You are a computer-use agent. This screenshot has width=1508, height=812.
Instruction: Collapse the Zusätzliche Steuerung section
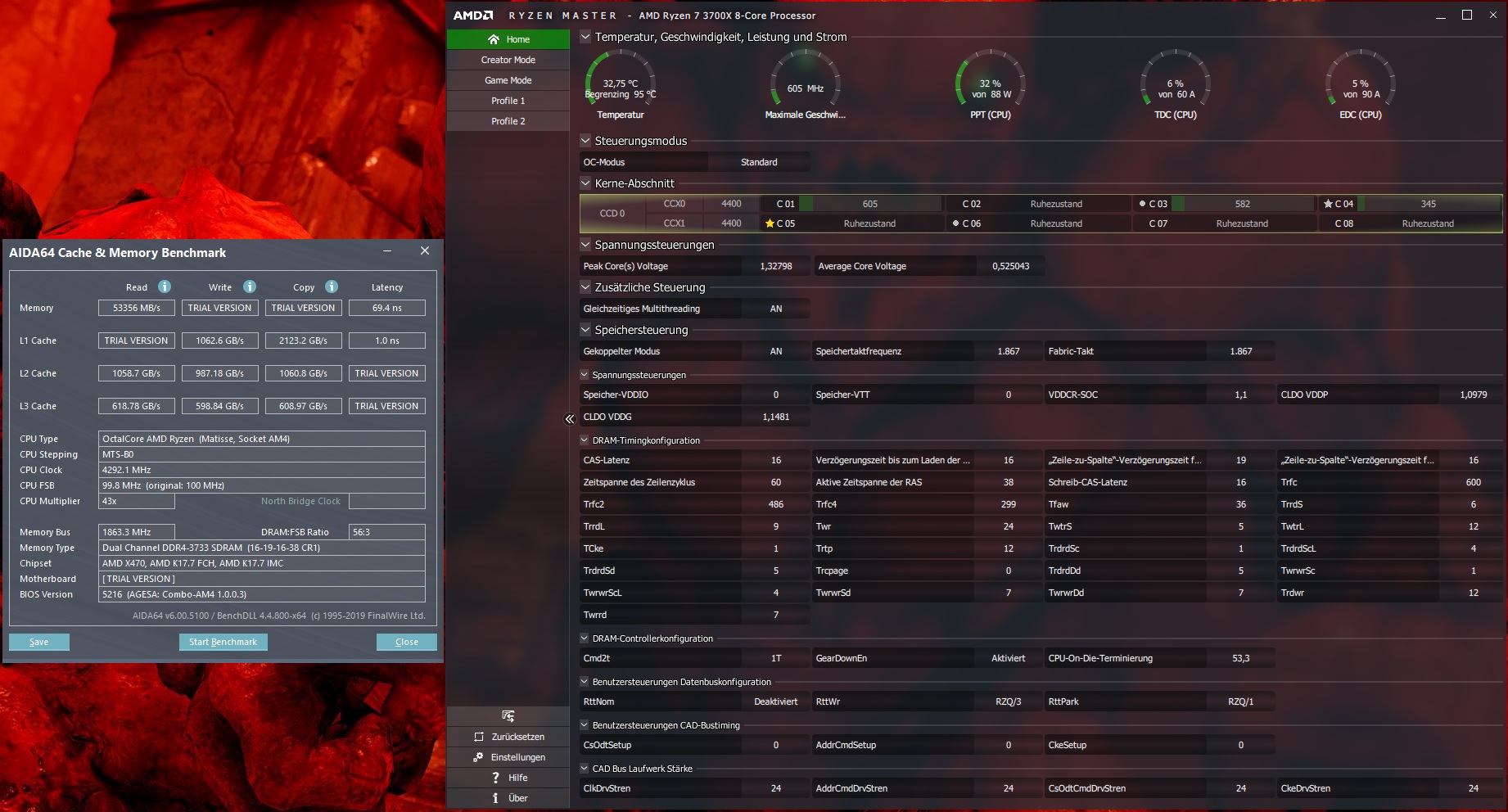tap(585, 287)
